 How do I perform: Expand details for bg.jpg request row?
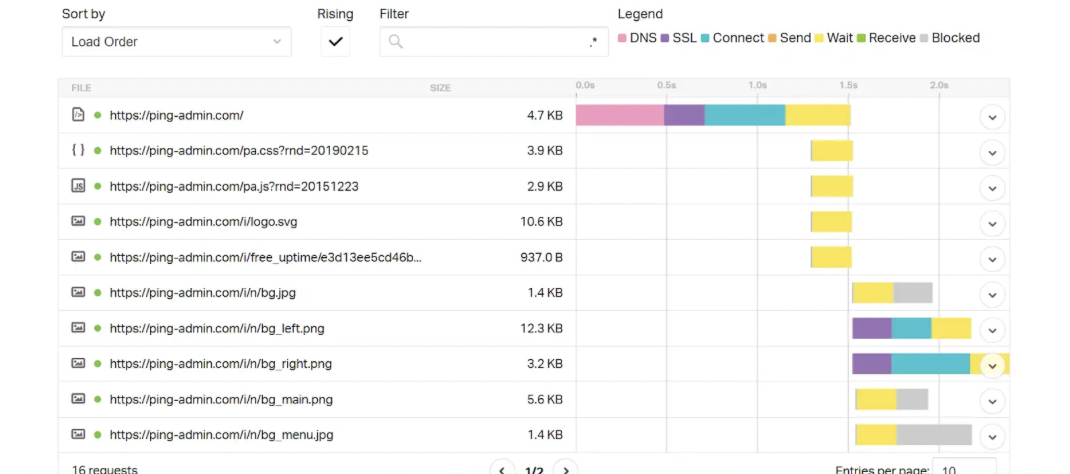[992, 295]
